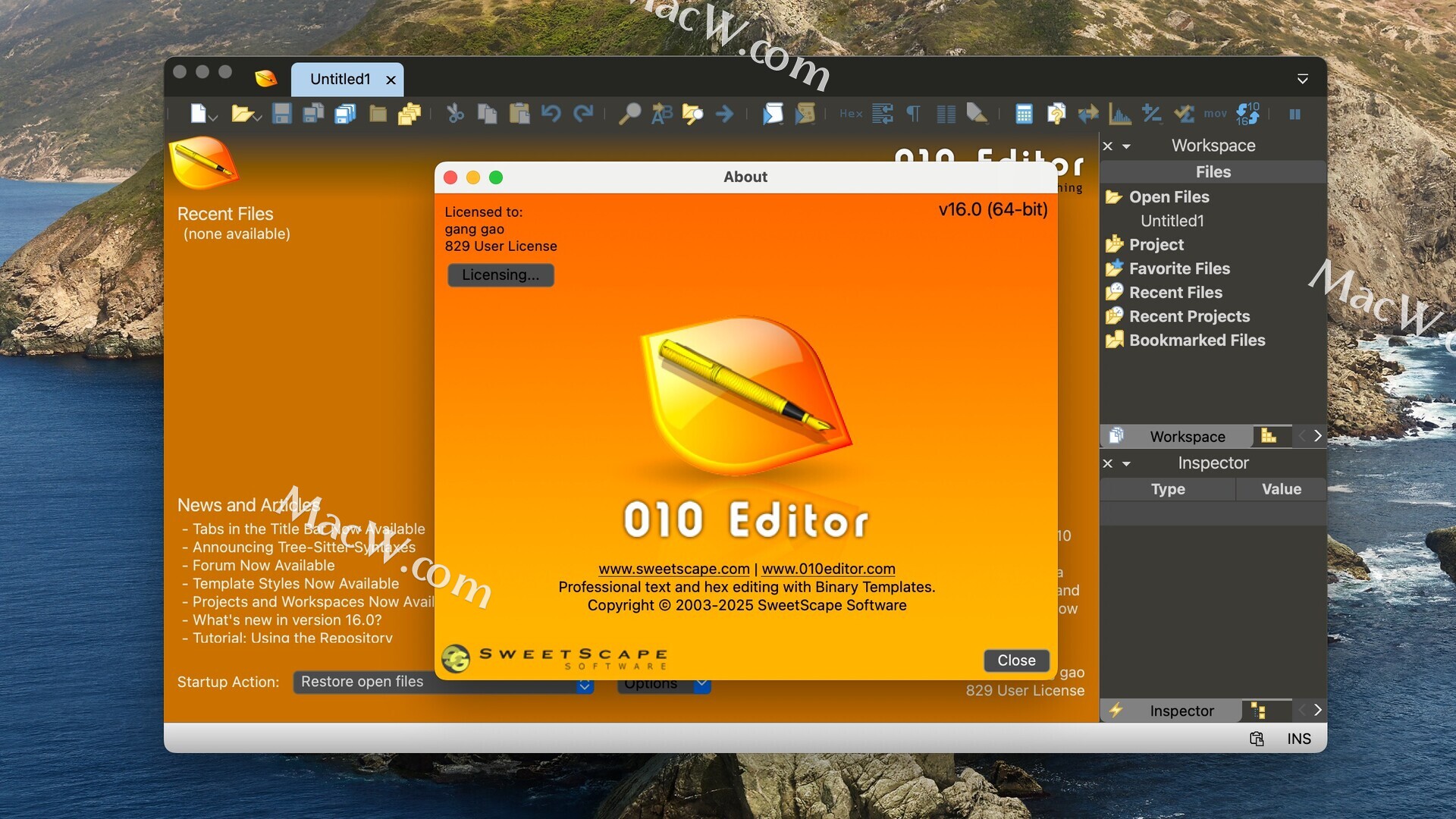Image resolution: width=1456 pixels, height=819 pixels.
Task: Click the Open File folder icon
Action: (242, 114)
